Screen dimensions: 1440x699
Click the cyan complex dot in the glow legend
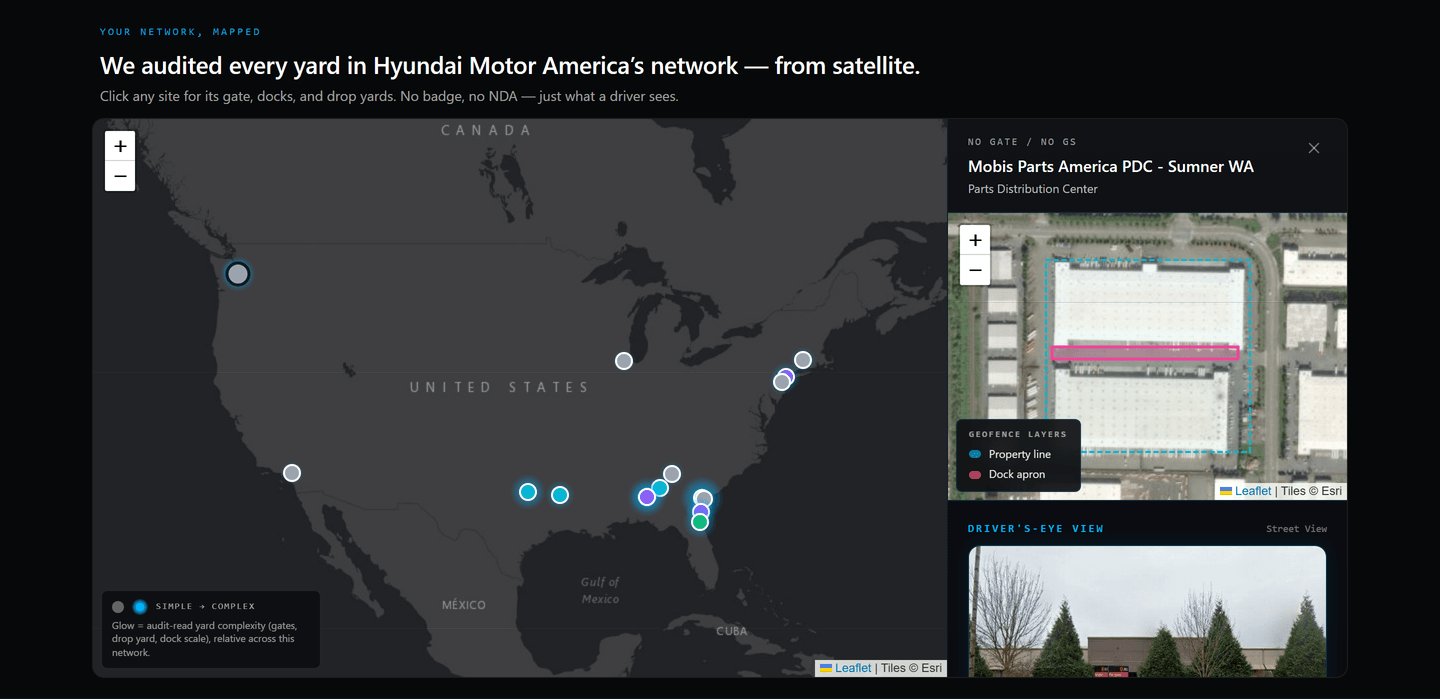coord(140,607)
